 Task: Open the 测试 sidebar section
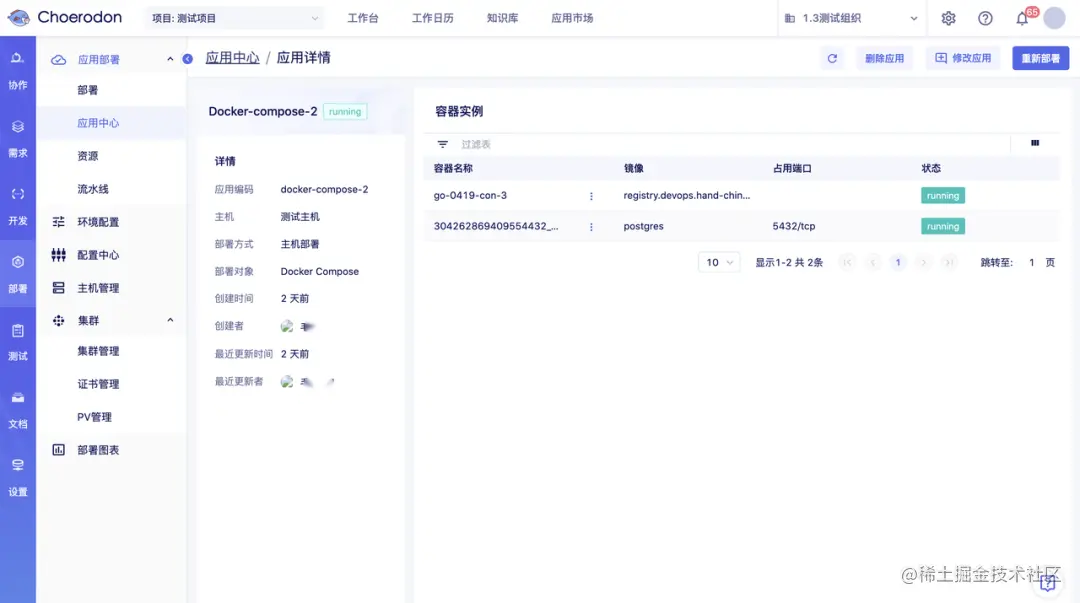(x=18, y=343)
